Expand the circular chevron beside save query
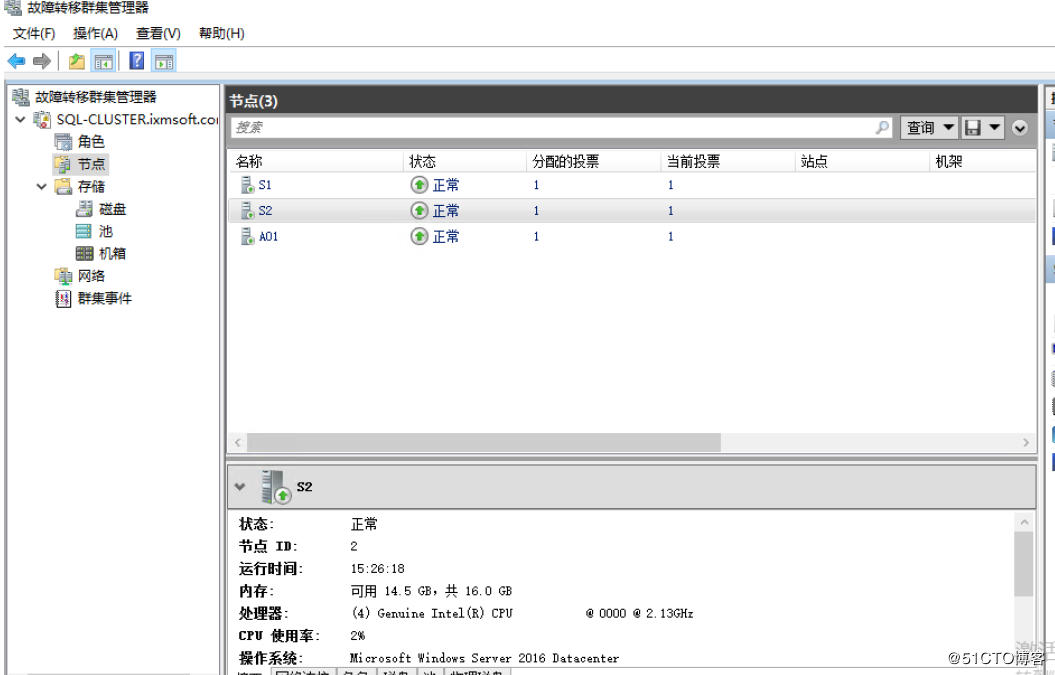Screen dimensions: 1055x675 tap(1020, 128)
